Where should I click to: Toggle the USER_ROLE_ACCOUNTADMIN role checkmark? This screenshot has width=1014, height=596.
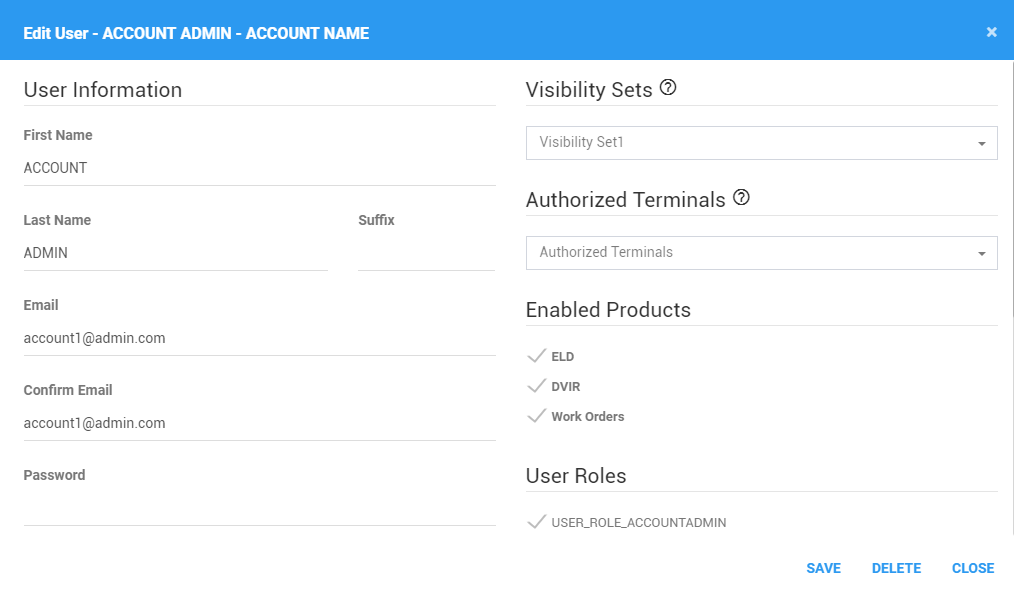pos(537,522)
